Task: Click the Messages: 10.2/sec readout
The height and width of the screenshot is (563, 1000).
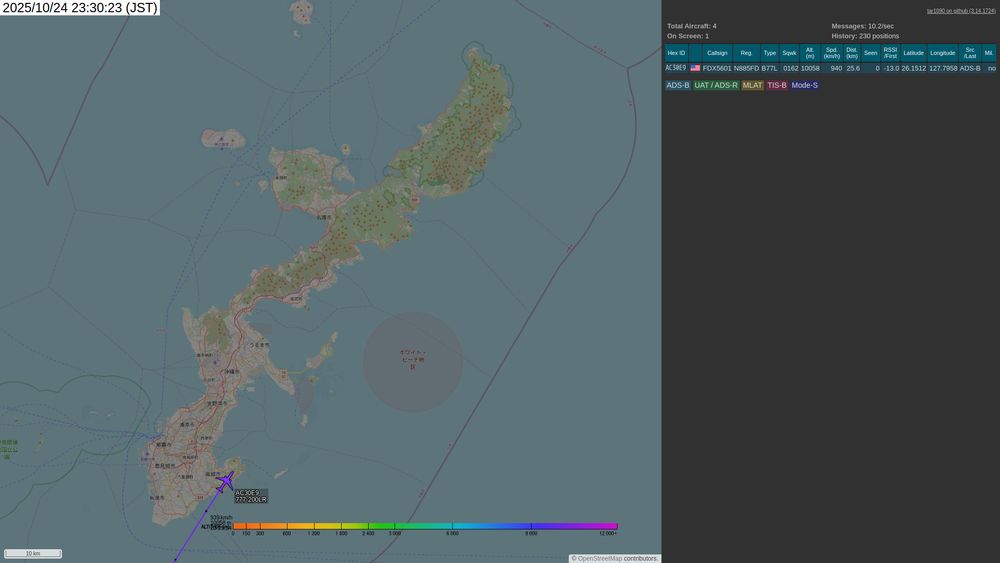Action: [x=862, y=26]
